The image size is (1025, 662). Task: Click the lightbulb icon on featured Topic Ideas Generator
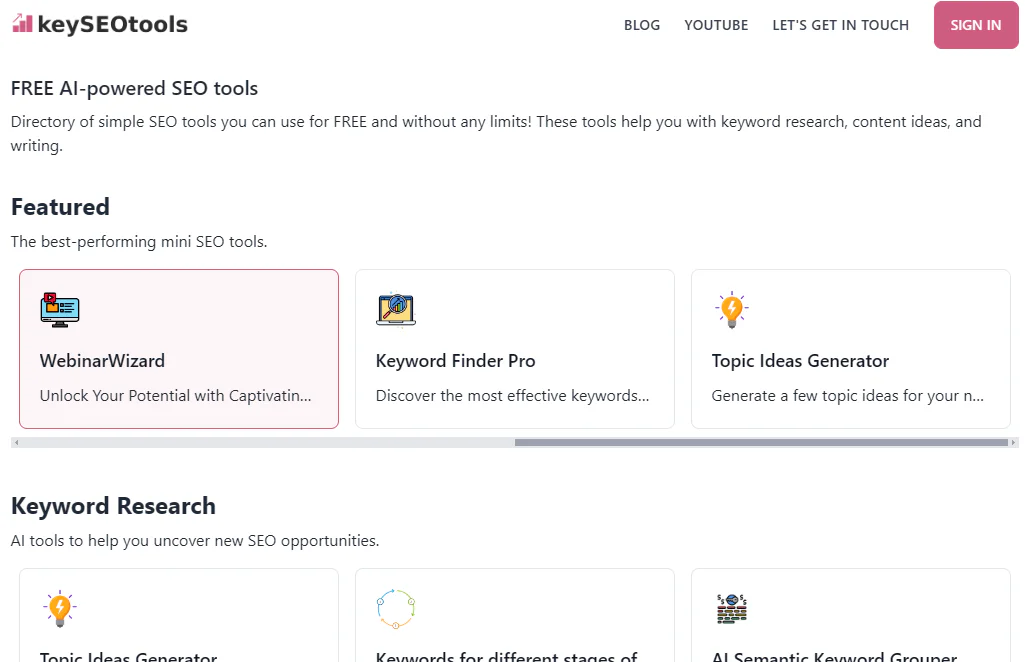pos(731,310)
